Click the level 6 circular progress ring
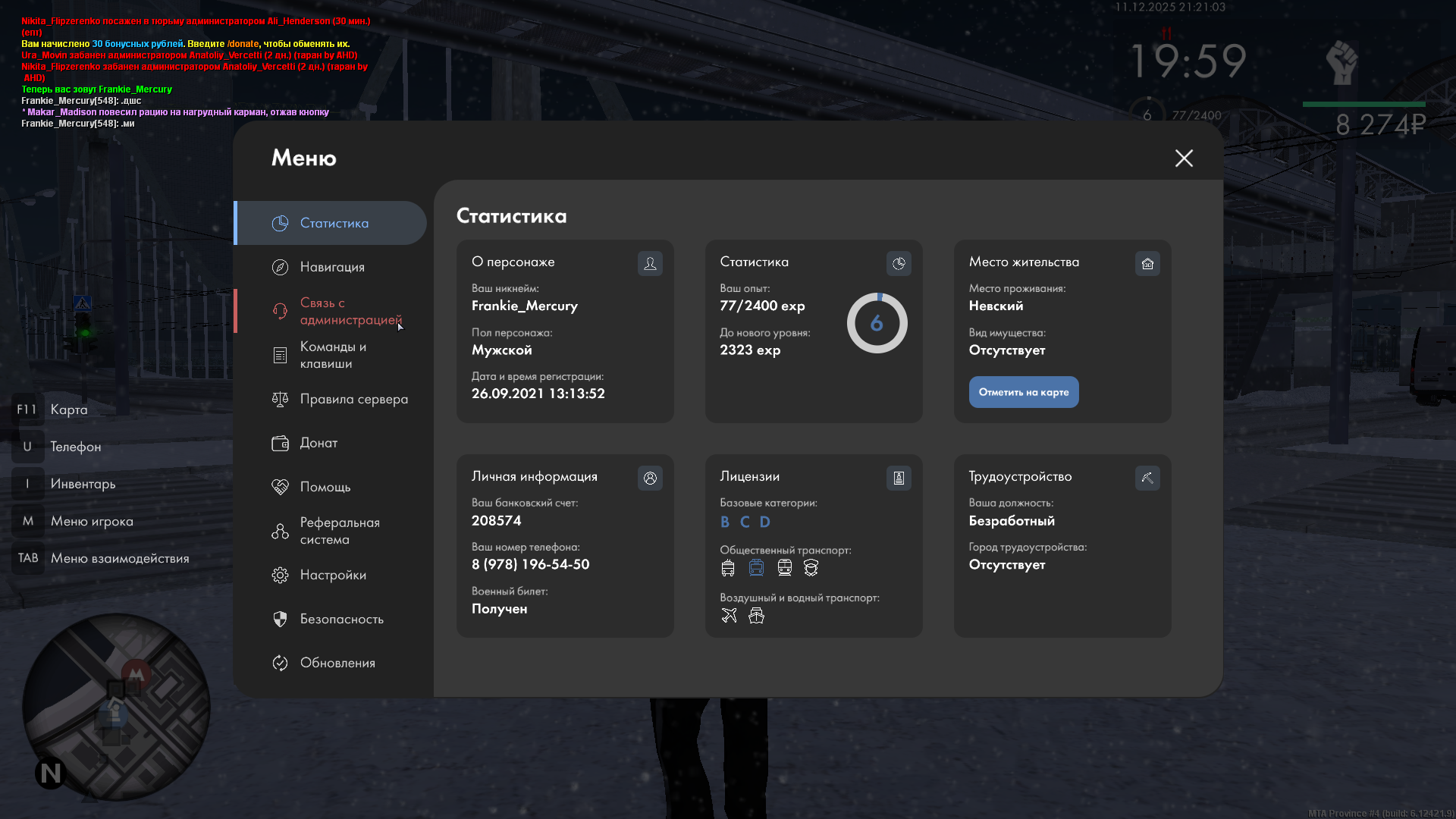1456x819 pixels. coord(877,323)
